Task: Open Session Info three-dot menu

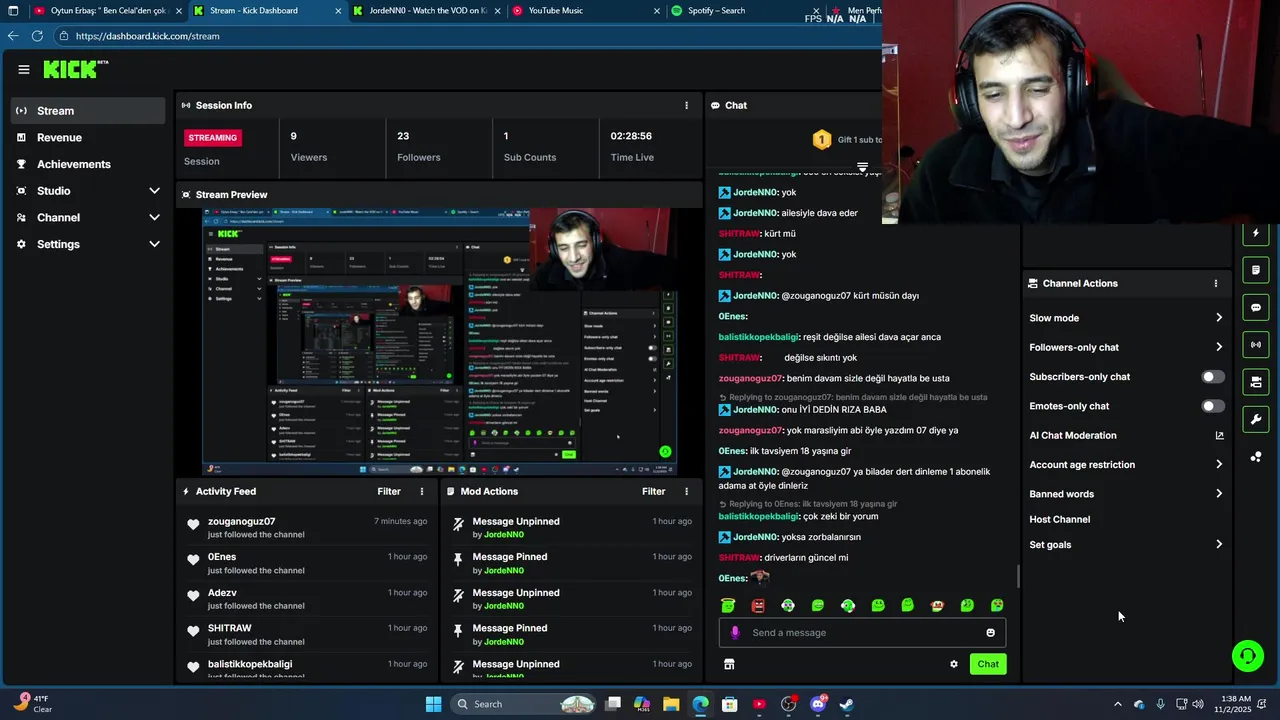Action: tap(686, 105)
